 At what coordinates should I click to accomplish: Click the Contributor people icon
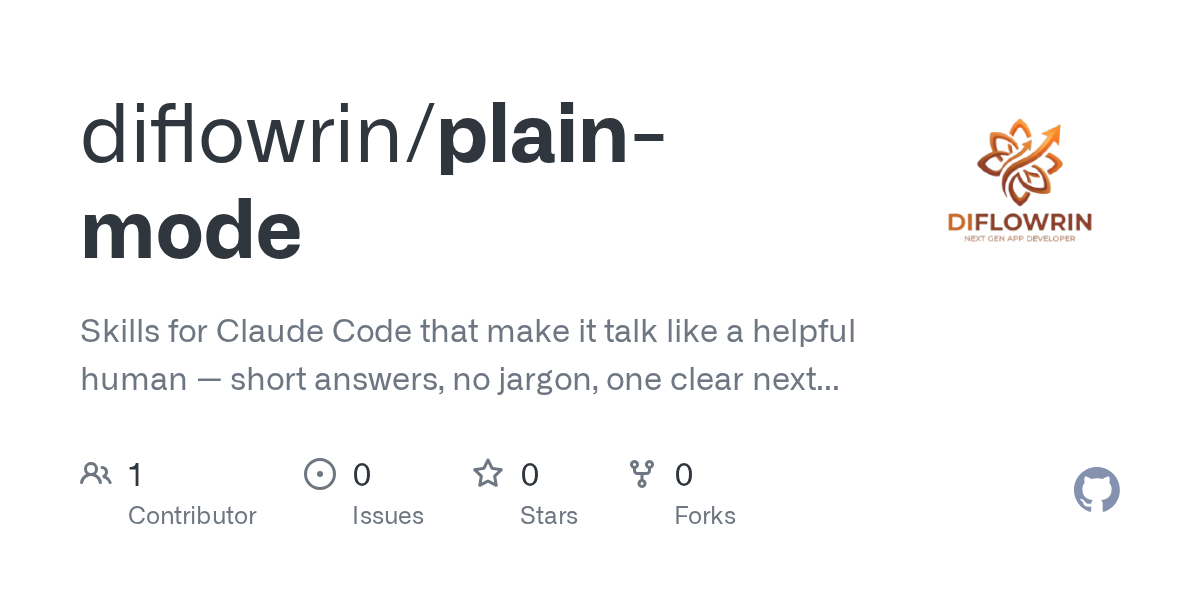tap(96, 474)
